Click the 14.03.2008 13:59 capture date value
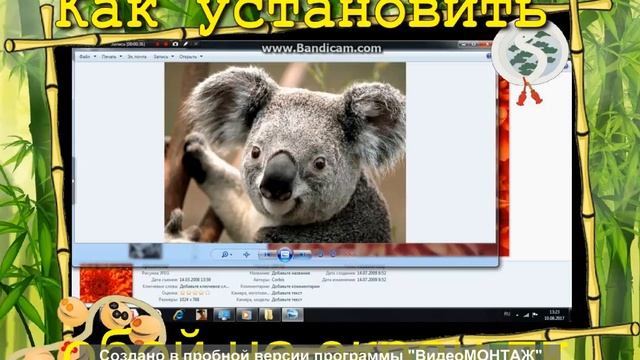The image size is (640, 360). 195,280
